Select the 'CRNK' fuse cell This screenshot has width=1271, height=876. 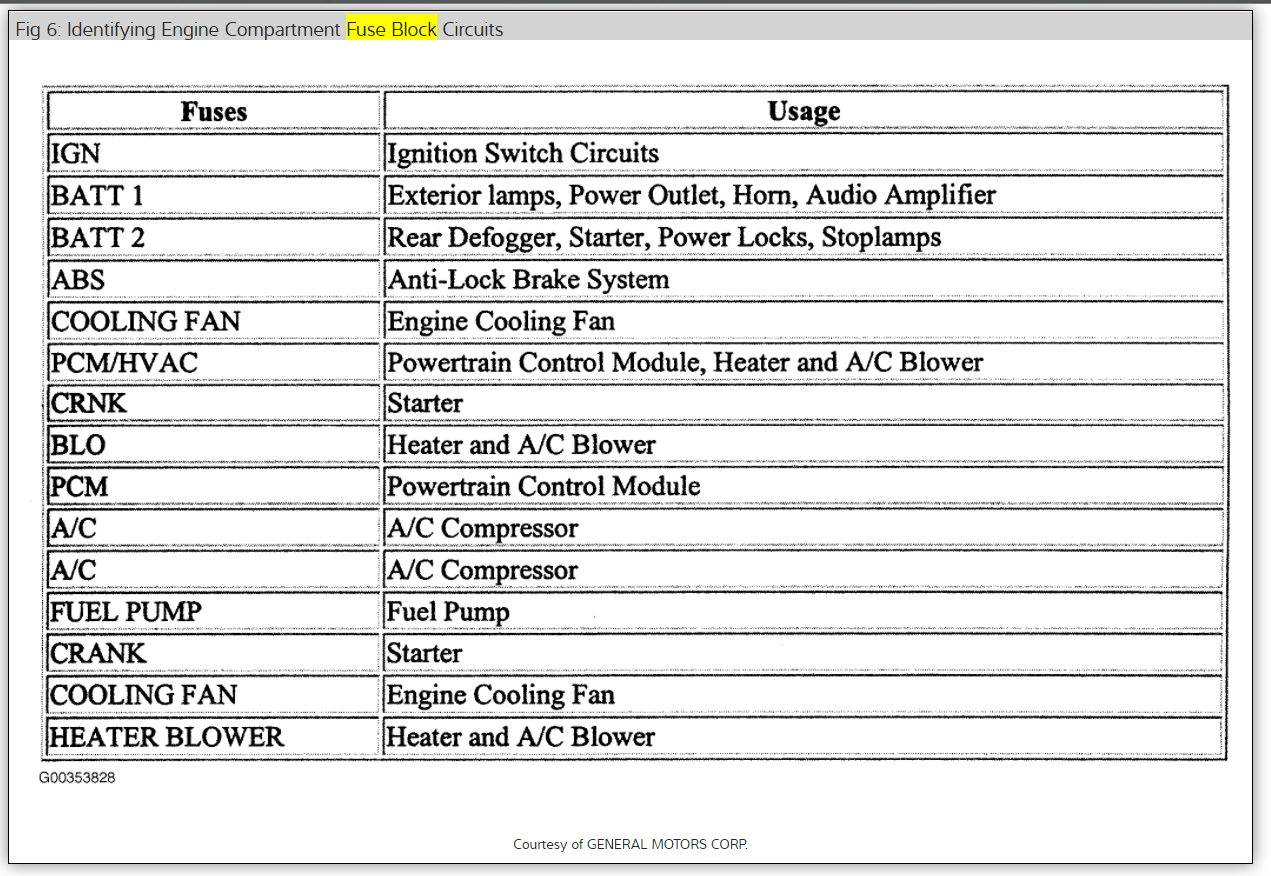point(213,403)
